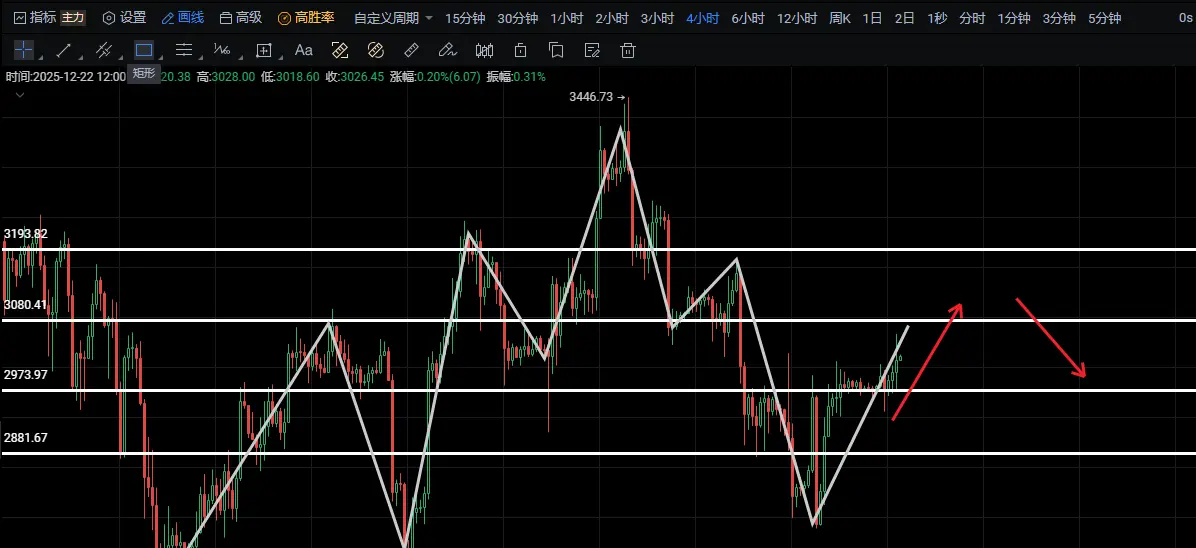Expand crosshair cursor tool options arrow
1196x548 pixels.
pyautogui.click(x=39, y=57)
